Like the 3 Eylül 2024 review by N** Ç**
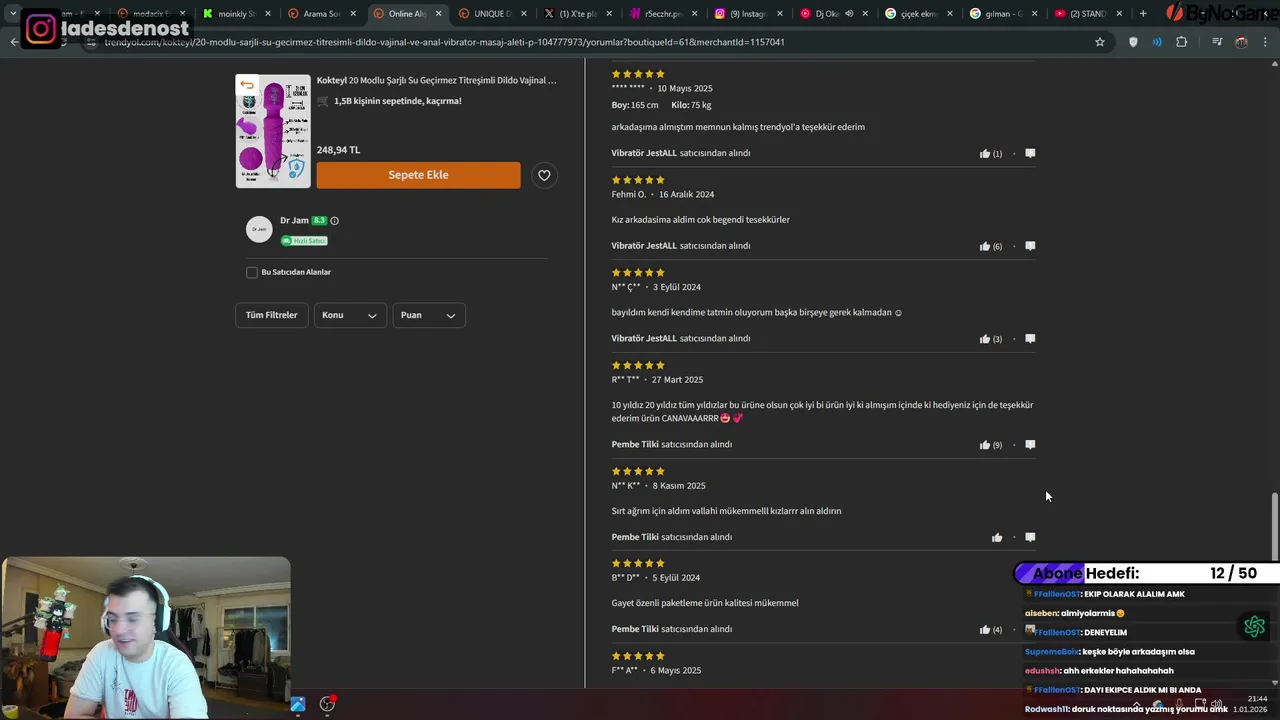Viewport: 1280px width, 720px height. point(985,339)
